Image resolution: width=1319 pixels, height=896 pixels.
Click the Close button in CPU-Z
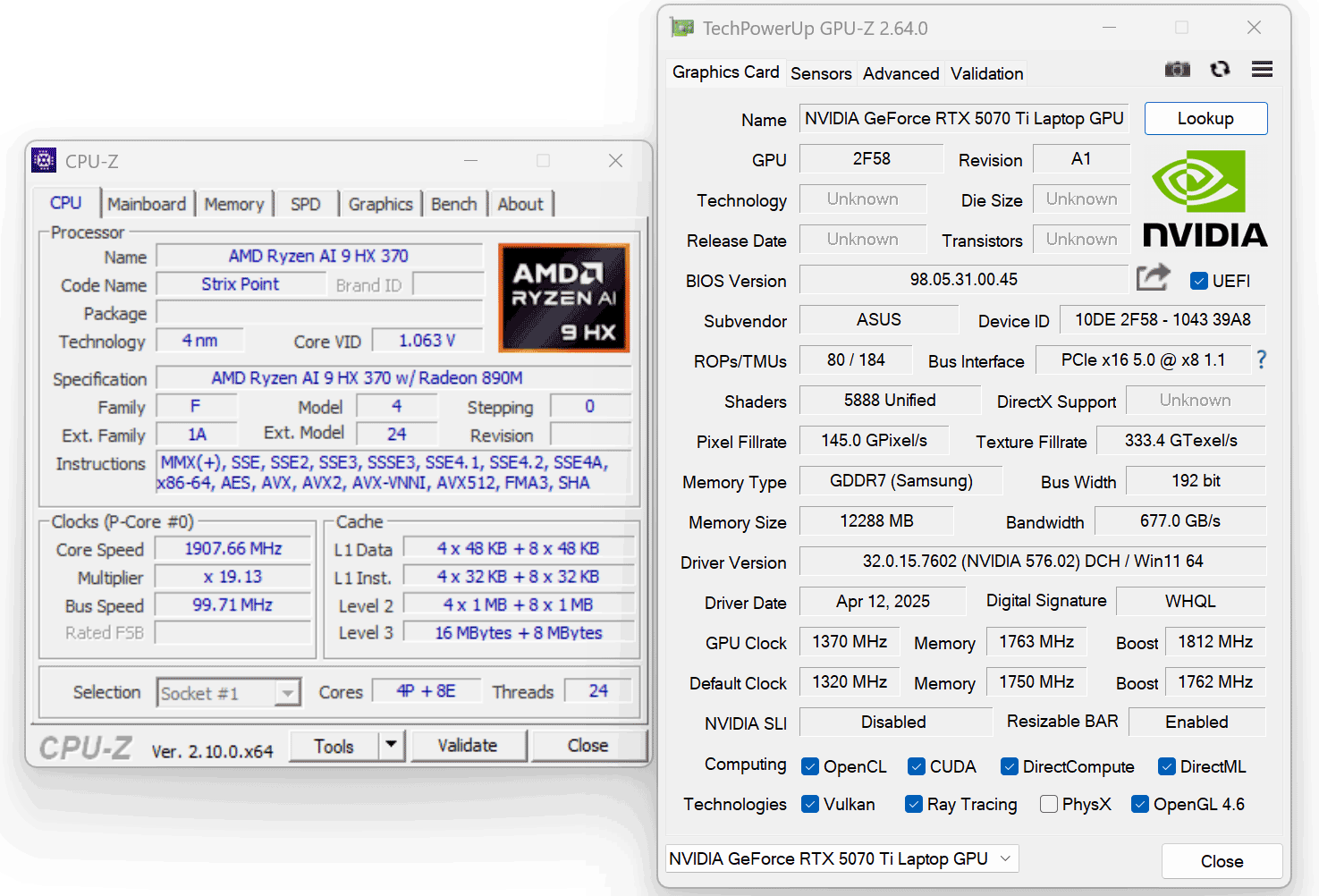pos(588,745)
